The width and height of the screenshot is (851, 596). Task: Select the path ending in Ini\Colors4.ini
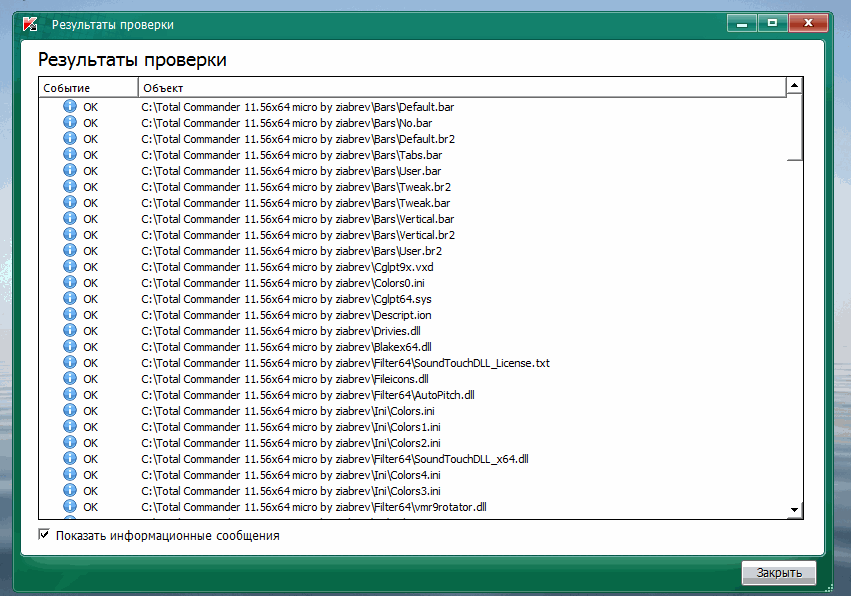click(290, 475)
